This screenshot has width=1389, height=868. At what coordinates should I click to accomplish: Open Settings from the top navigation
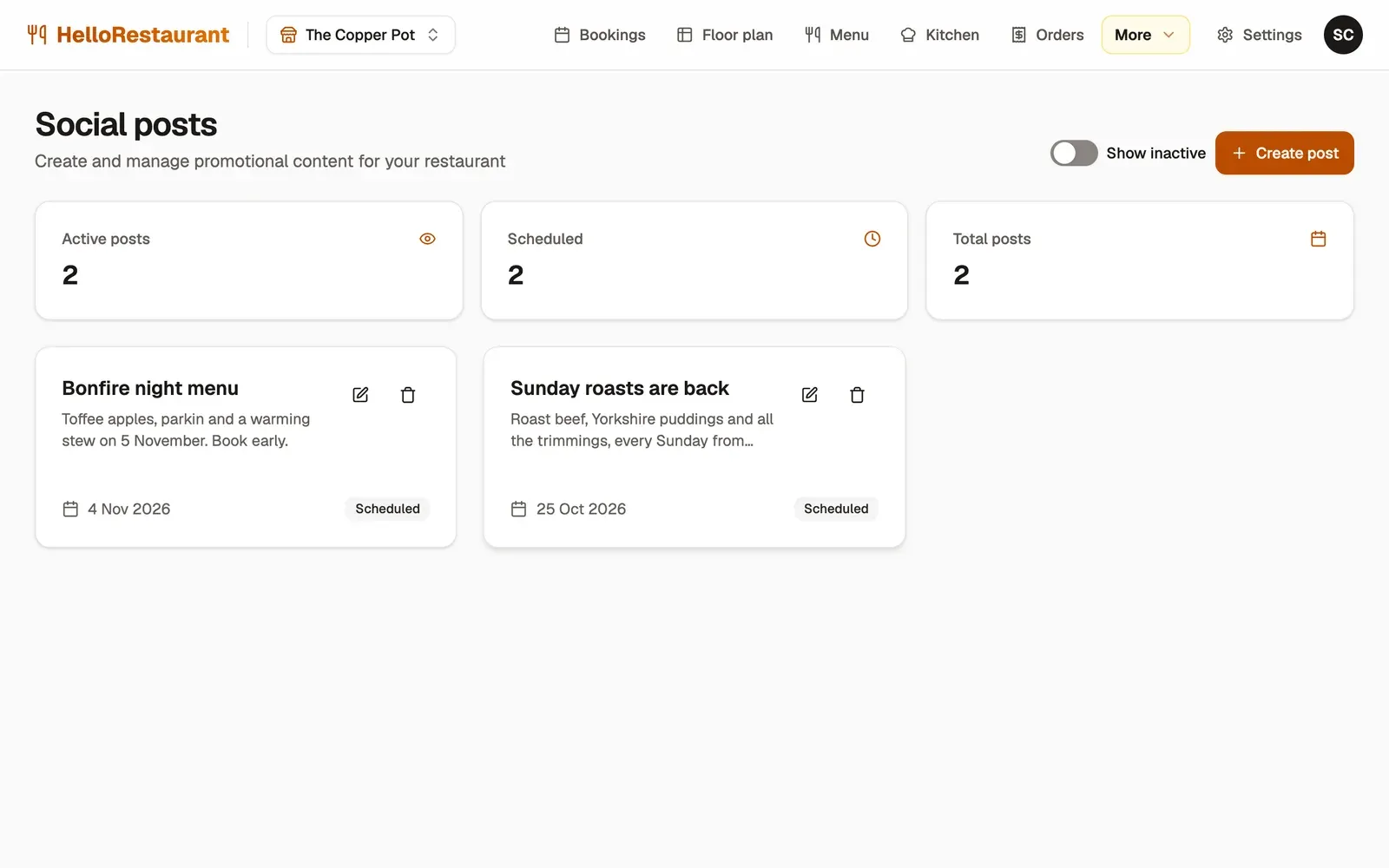tap(1260, 35)
